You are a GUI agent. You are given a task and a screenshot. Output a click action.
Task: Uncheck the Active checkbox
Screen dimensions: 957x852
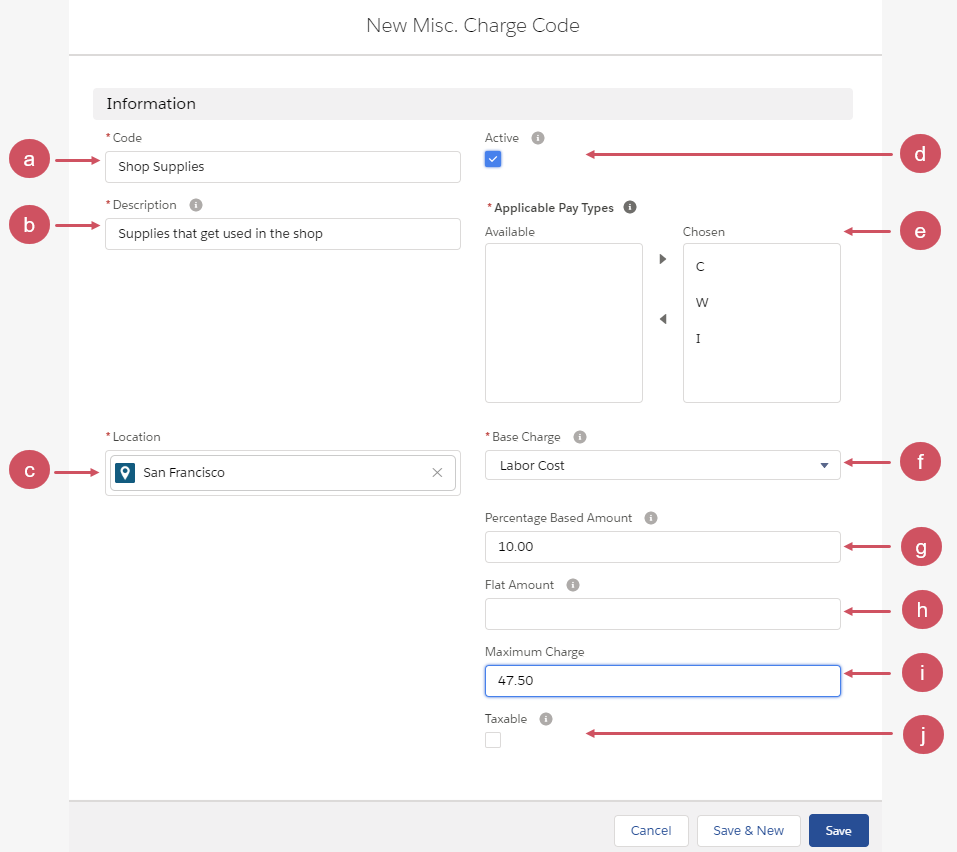click(x=493, y=159)
